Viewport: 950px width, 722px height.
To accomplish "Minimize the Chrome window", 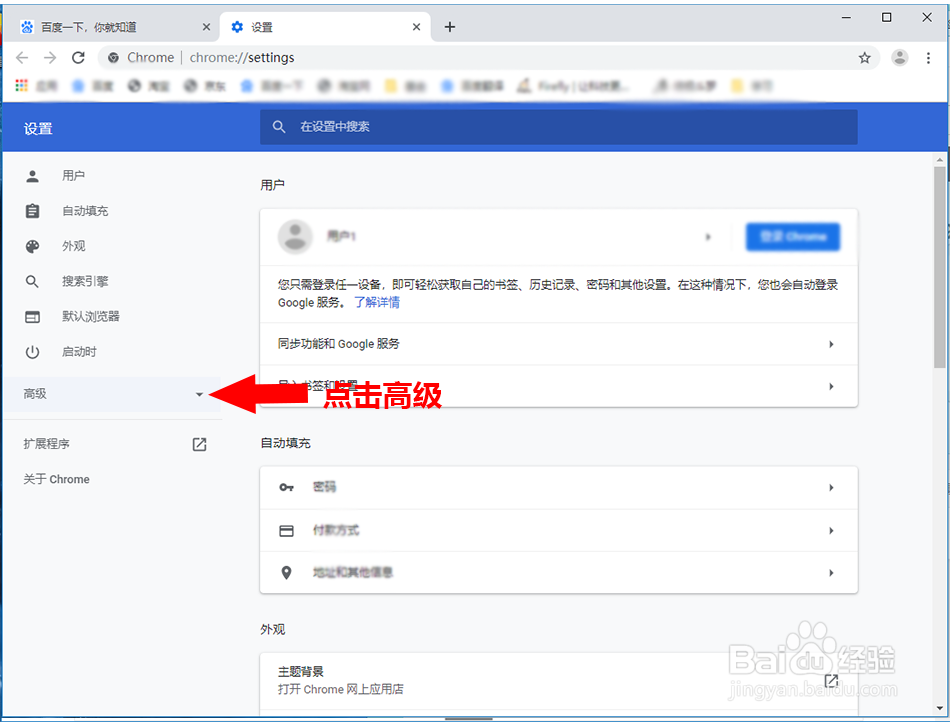I will (x=846, y=18).
